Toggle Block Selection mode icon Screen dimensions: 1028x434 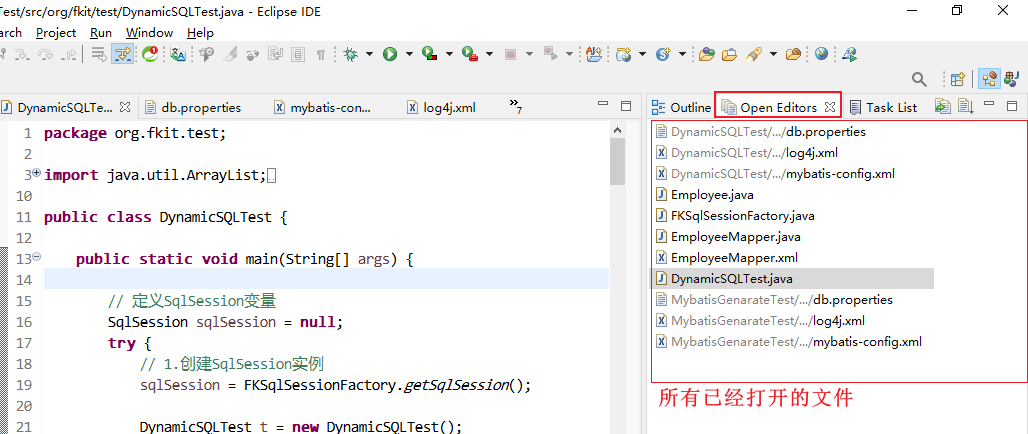(x=298, y=54)
